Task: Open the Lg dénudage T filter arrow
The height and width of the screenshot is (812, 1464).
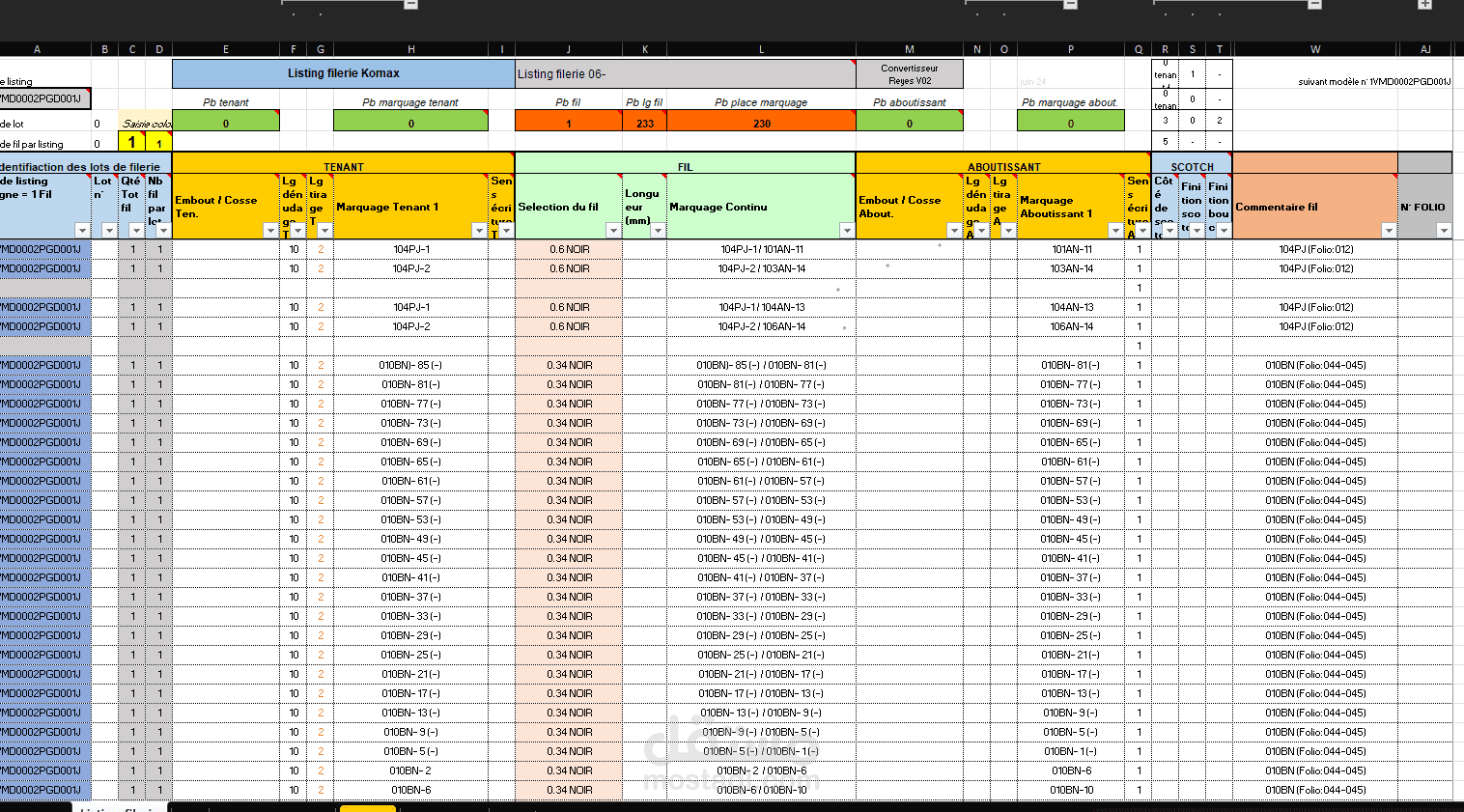Action: pyautogui.click(x=297, y=230)
